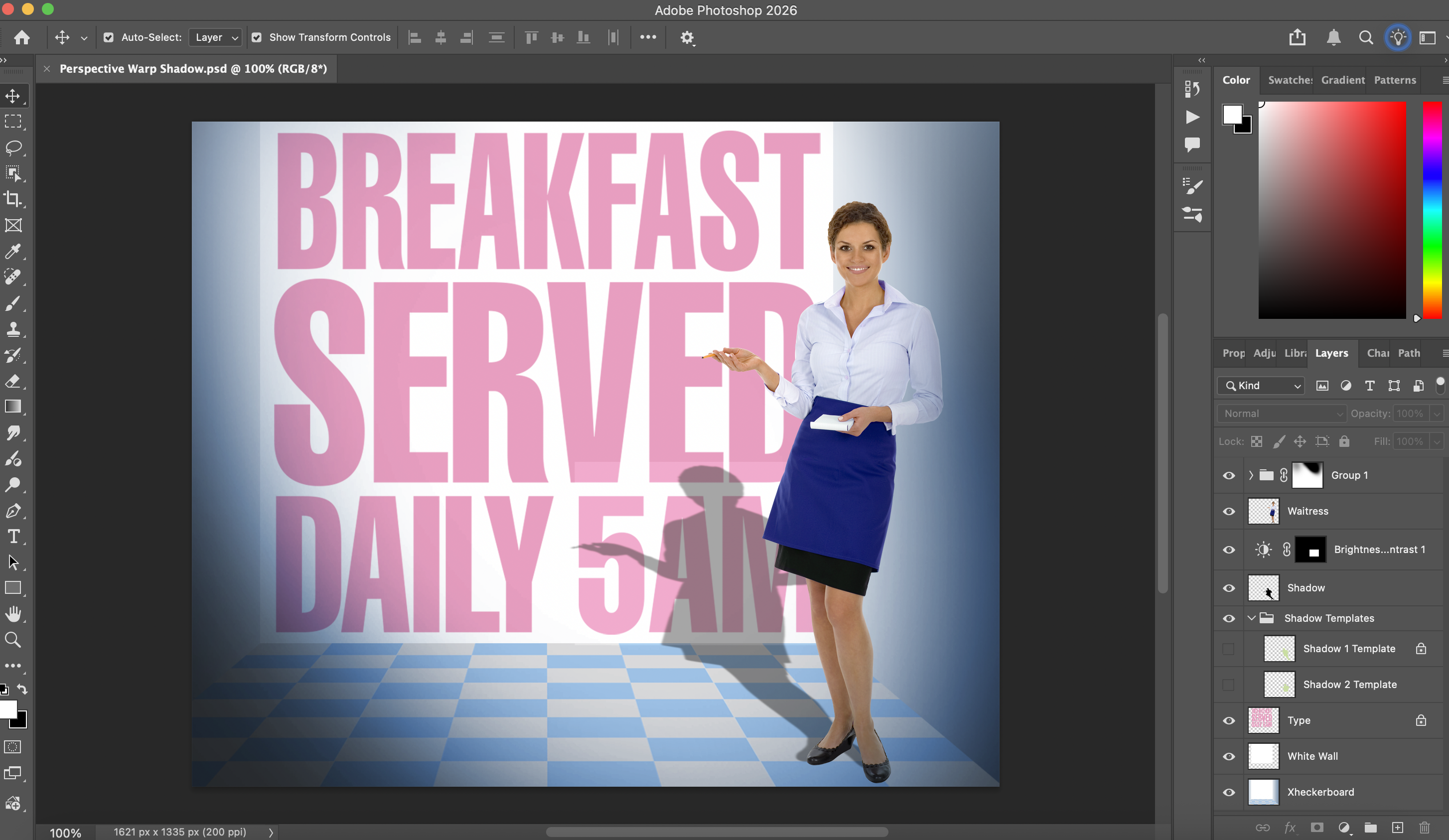Viewport: 1449px width, 840px height.
Task: Select the Gradient tool
Action: coord(13,407)
